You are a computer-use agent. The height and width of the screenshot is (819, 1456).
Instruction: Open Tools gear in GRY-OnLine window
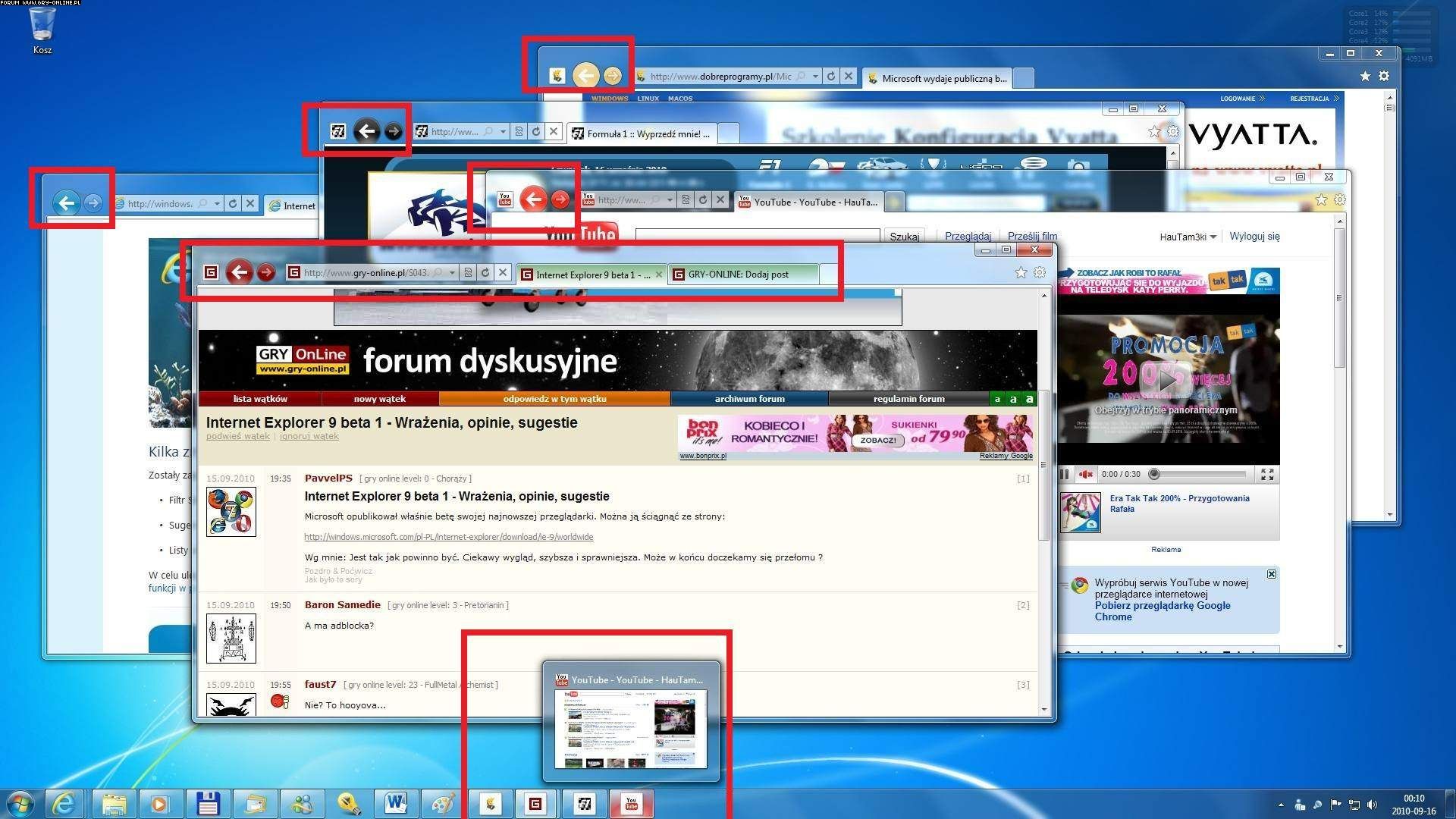point(1040,272)
